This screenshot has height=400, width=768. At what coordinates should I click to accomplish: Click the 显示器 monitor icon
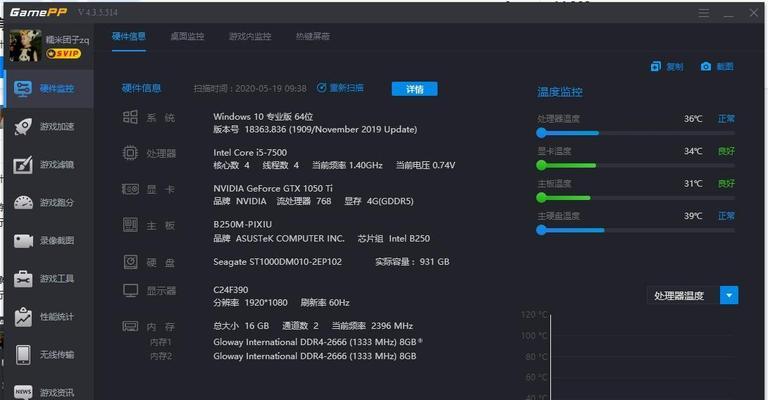(x=130, y=290)
